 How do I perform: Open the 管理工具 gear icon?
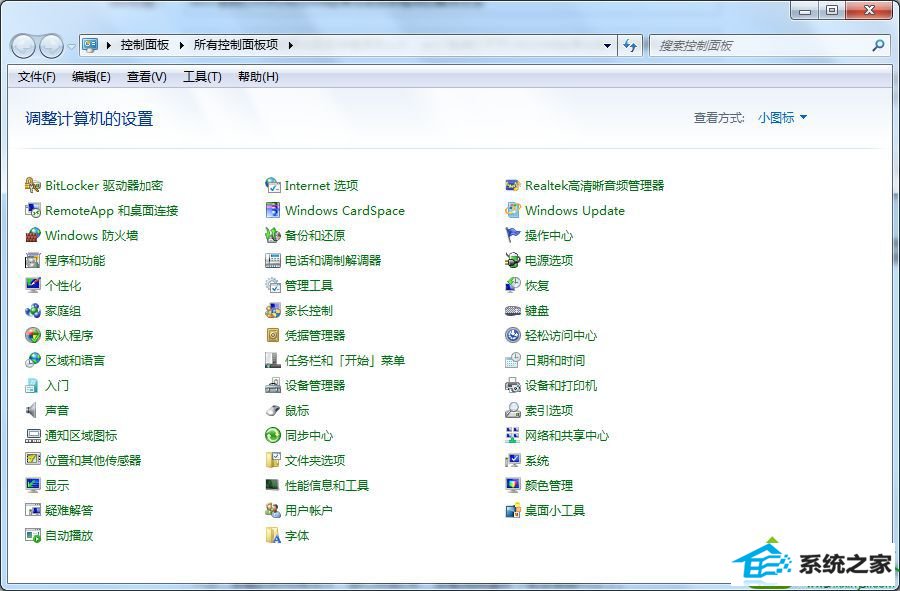tap(273, 285)
